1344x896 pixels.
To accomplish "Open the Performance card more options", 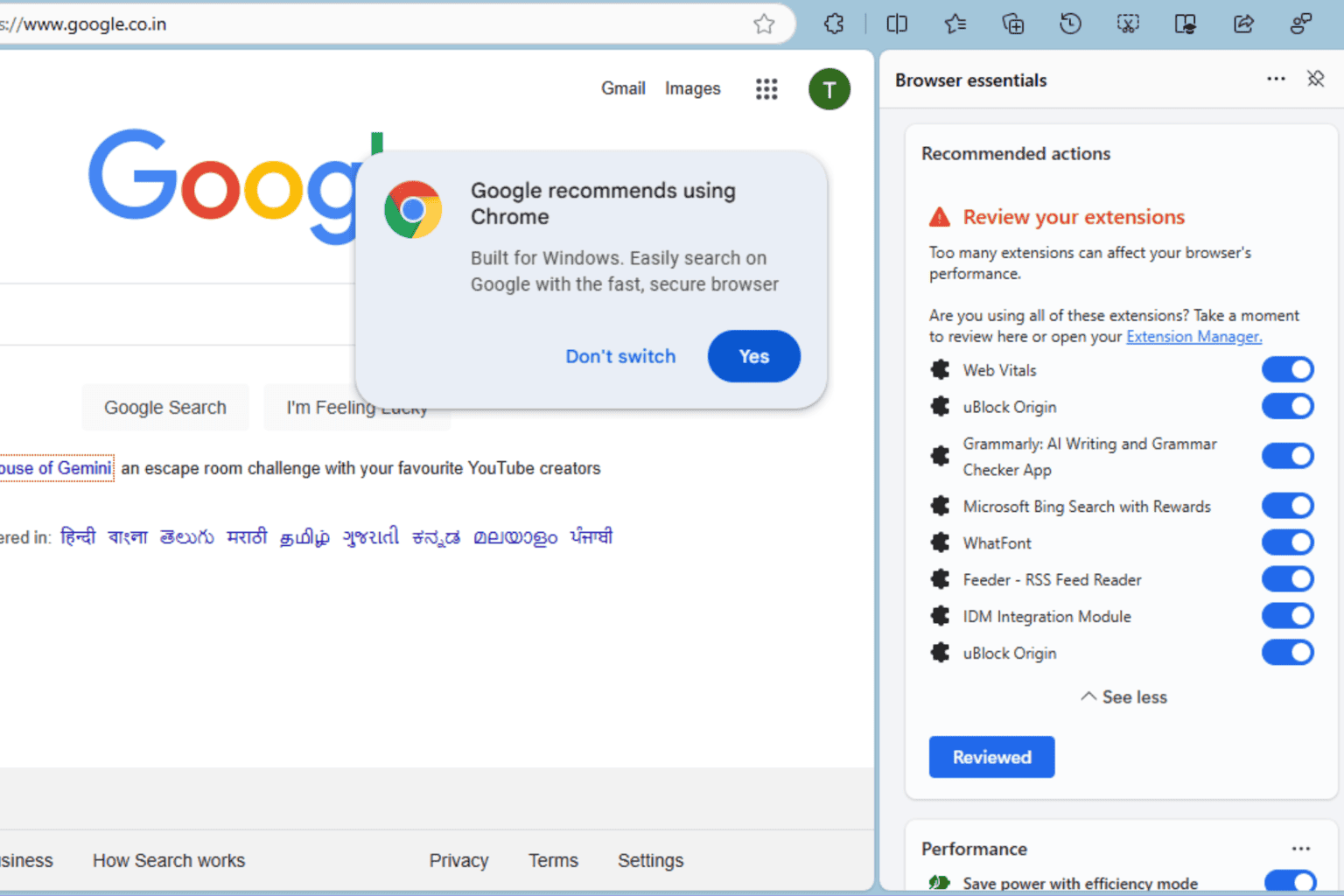I will pyautogui.click(x=1301, y=848).
